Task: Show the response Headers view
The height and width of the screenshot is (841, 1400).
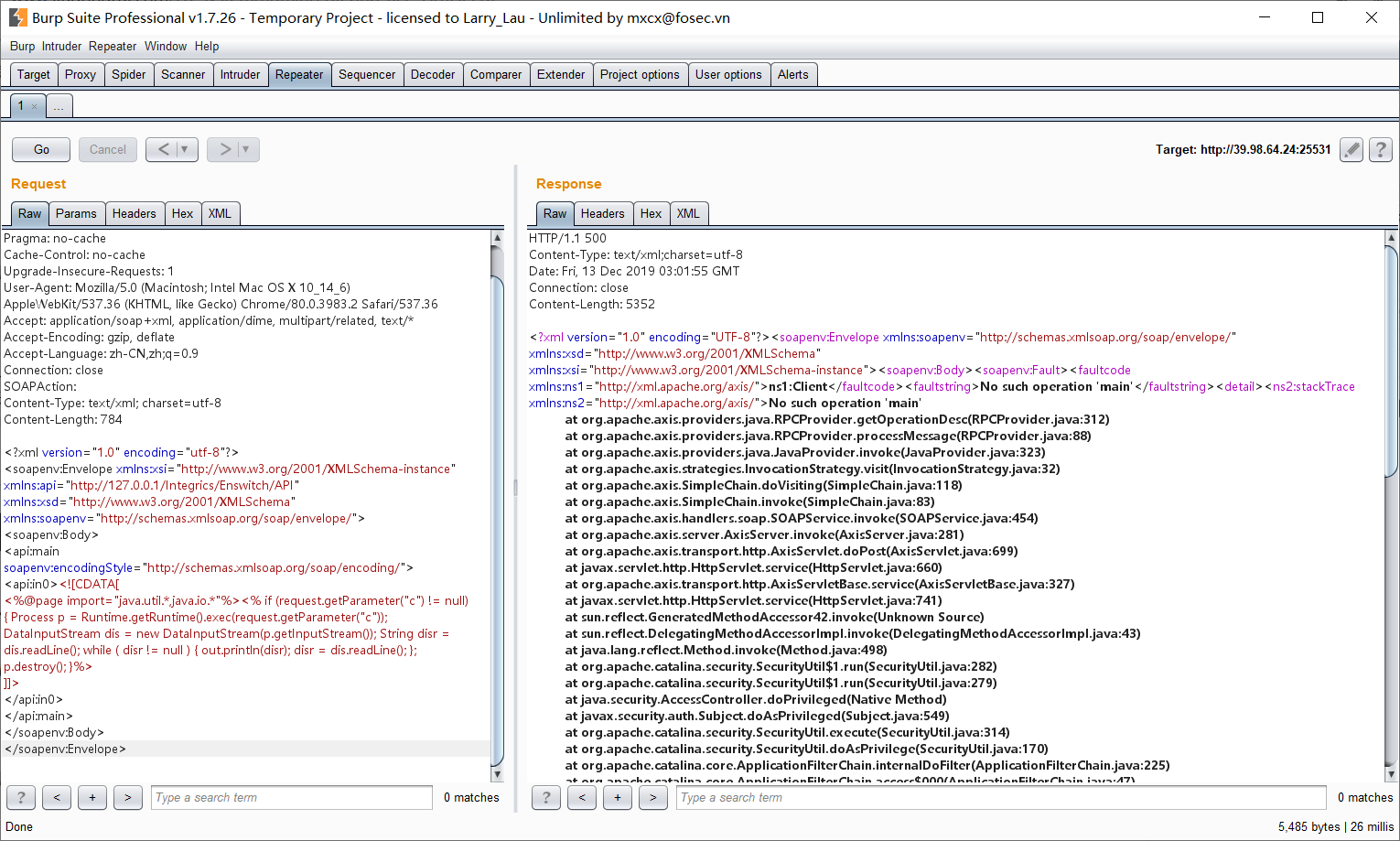Action: pyautogui.click(x=603, y=214)
